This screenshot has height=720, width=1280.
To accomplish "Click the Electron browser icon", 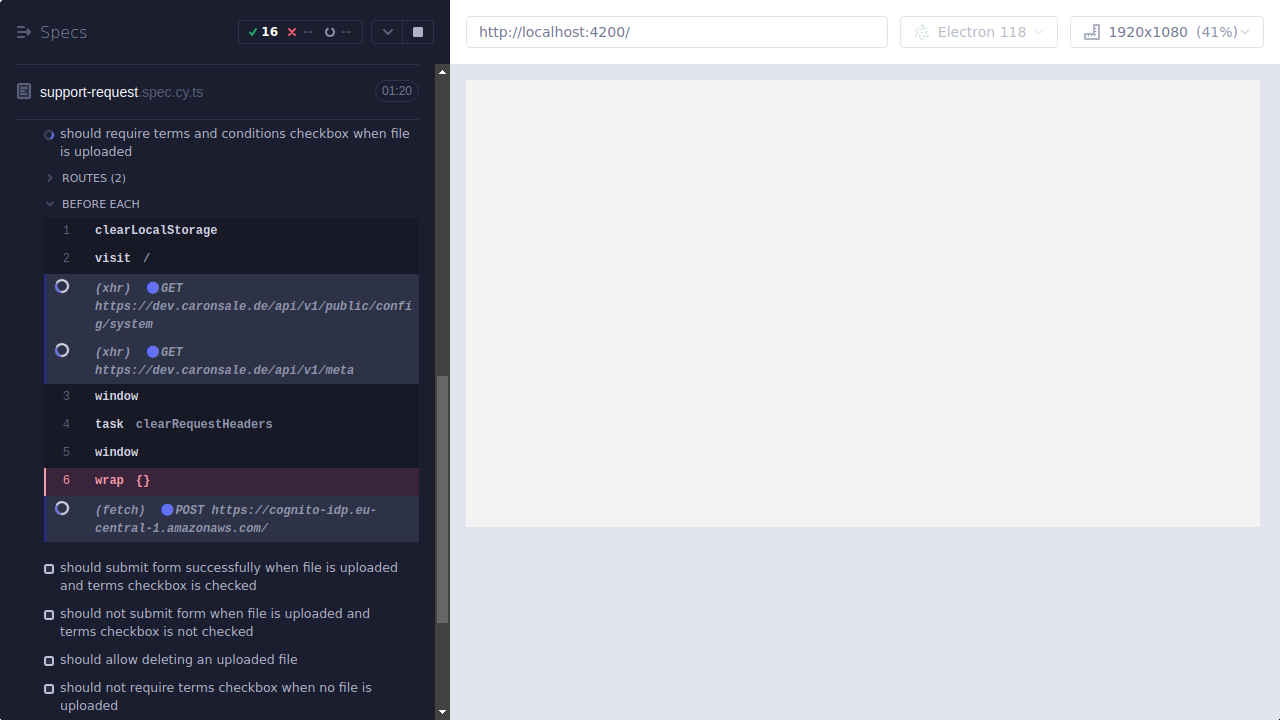I will (x=921, y=31).
